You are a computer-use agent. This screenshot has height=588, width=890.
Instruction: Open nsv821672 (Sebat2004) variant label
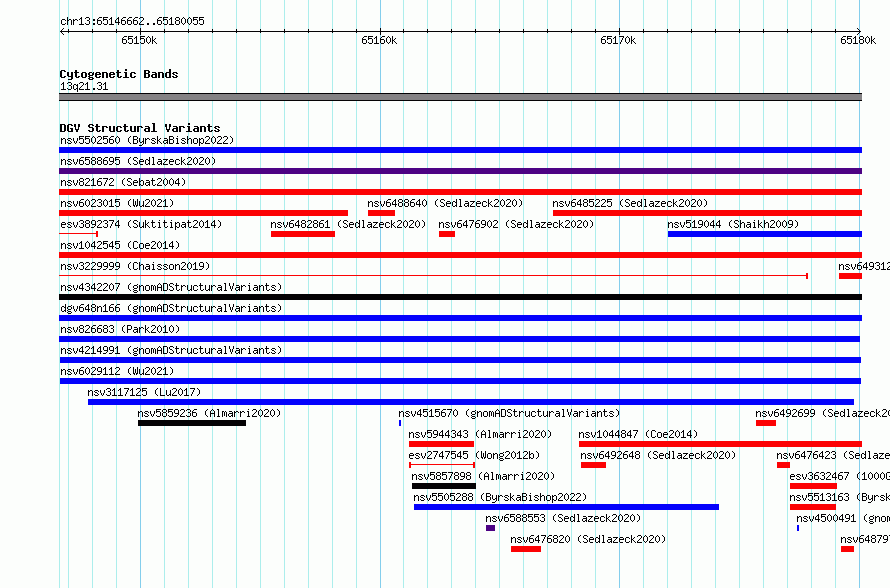point(123,182)
